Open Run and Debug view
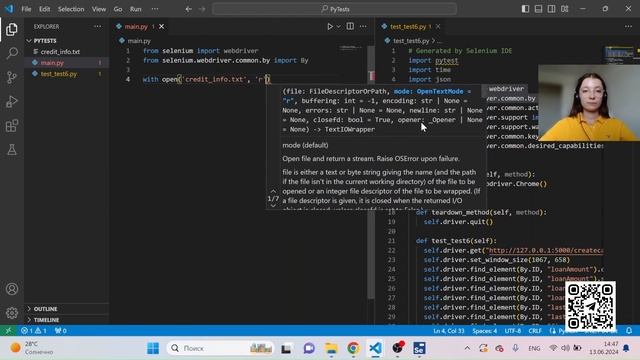The width and height of the screenshot is (640, 360). [12, 101]
